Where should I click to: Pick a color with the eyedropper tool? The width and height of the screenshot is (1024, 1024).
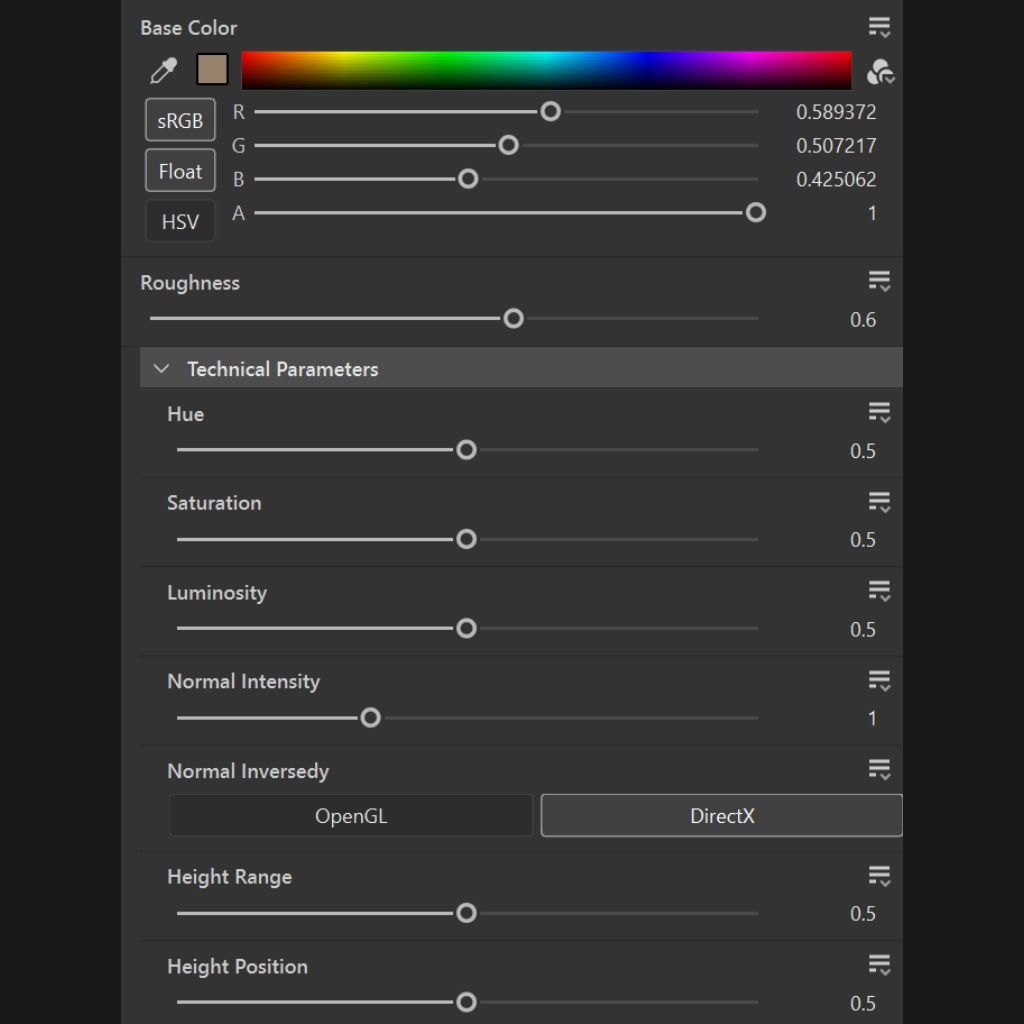pos(162,71)
